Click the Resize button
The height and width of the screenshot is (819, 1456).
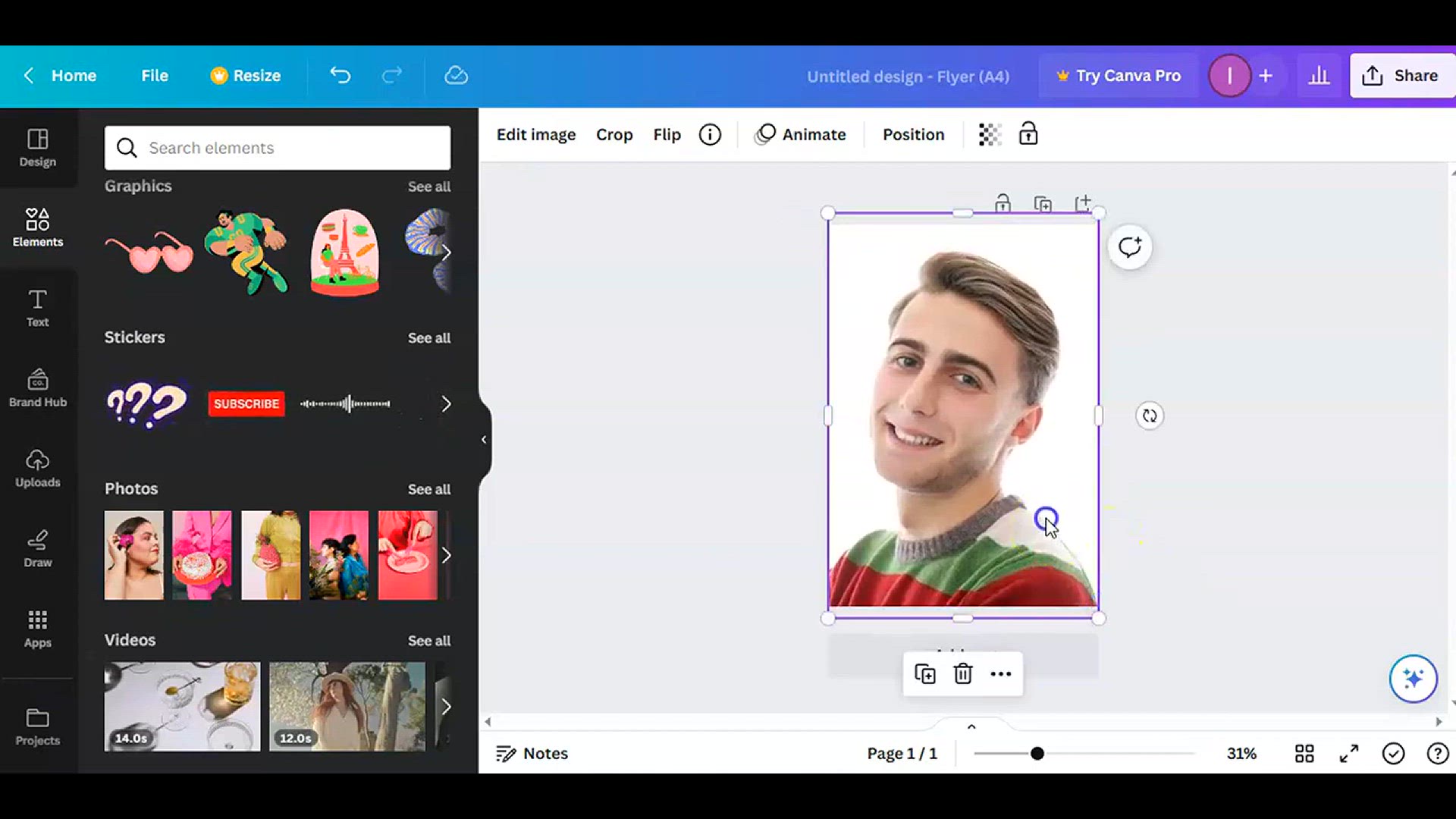pyautogui.click(x=246, y=75)
